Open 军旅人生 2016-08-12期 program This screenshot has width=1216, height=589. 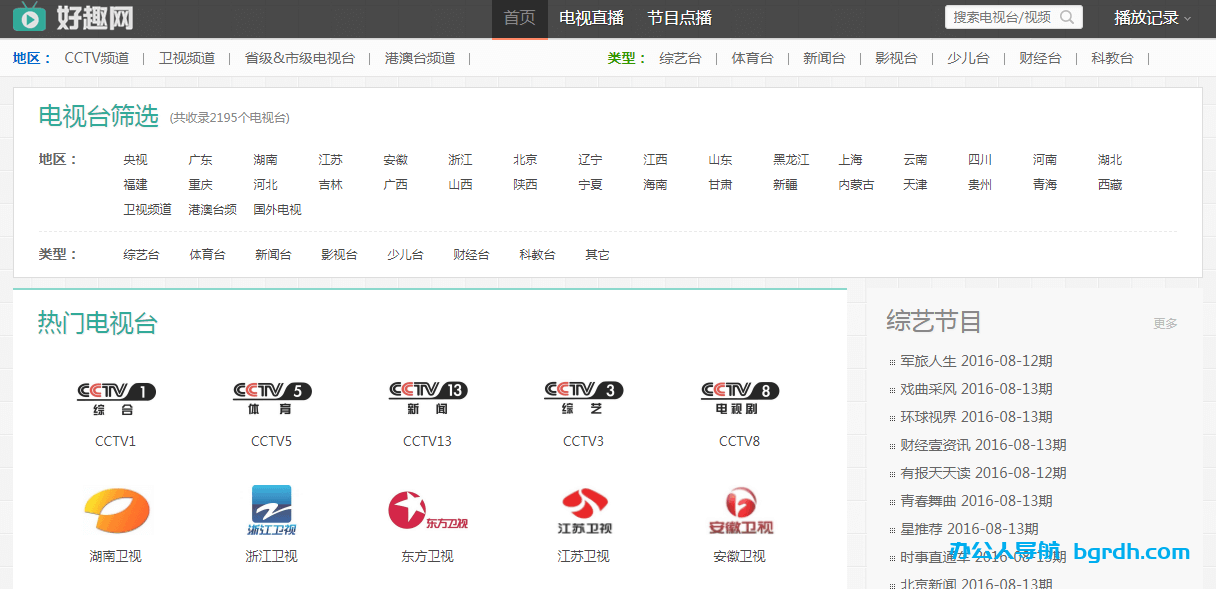coord(976,361)
